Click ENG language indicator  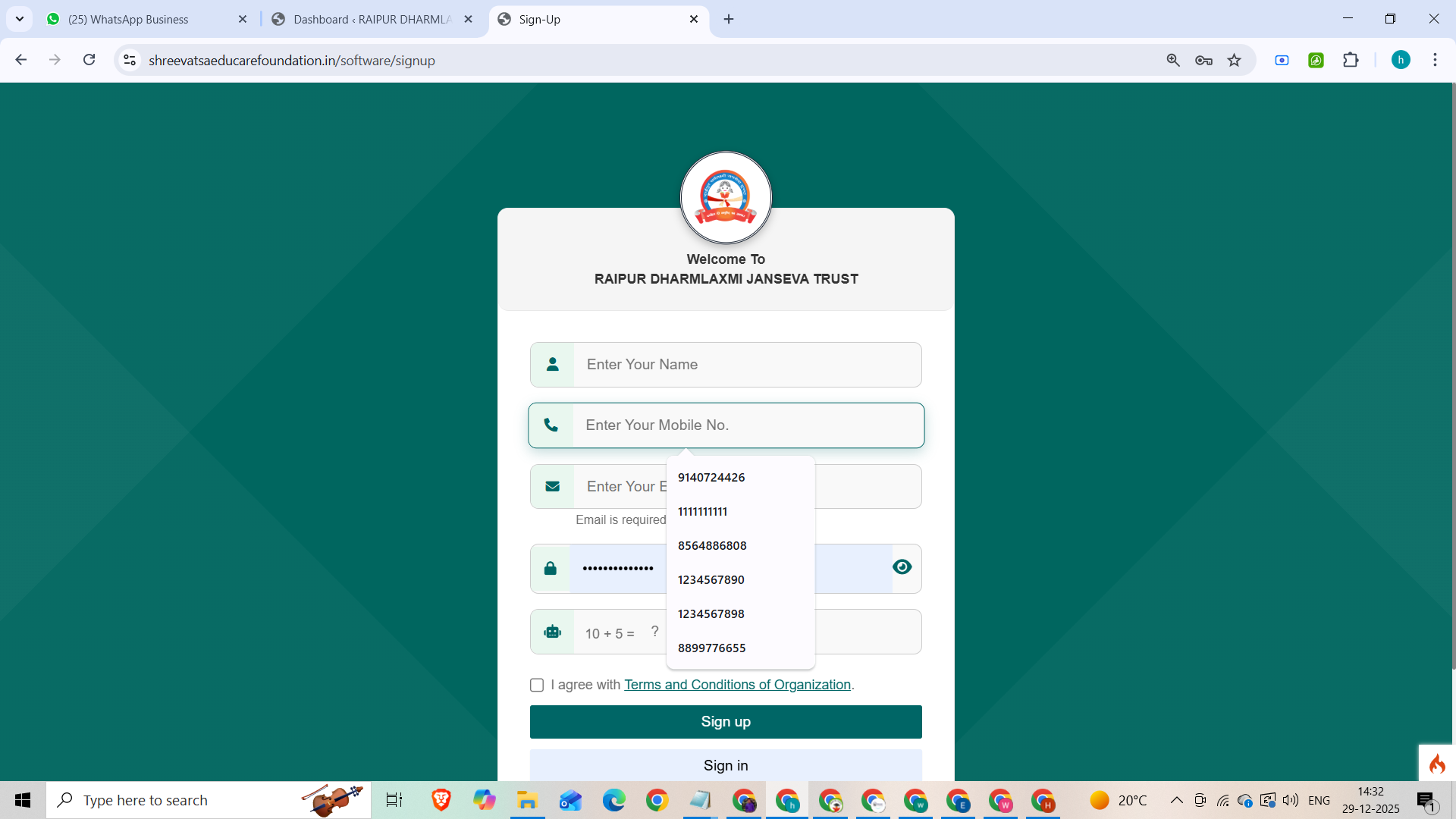[x=1319, y=800]
